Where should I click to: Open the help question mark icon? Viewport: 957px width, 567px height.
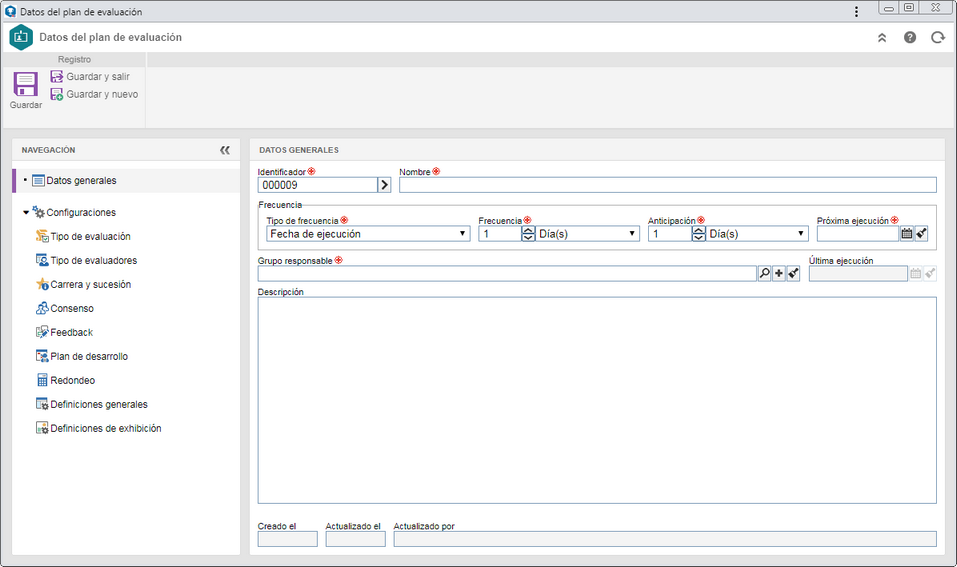click(x=909, y=37)
